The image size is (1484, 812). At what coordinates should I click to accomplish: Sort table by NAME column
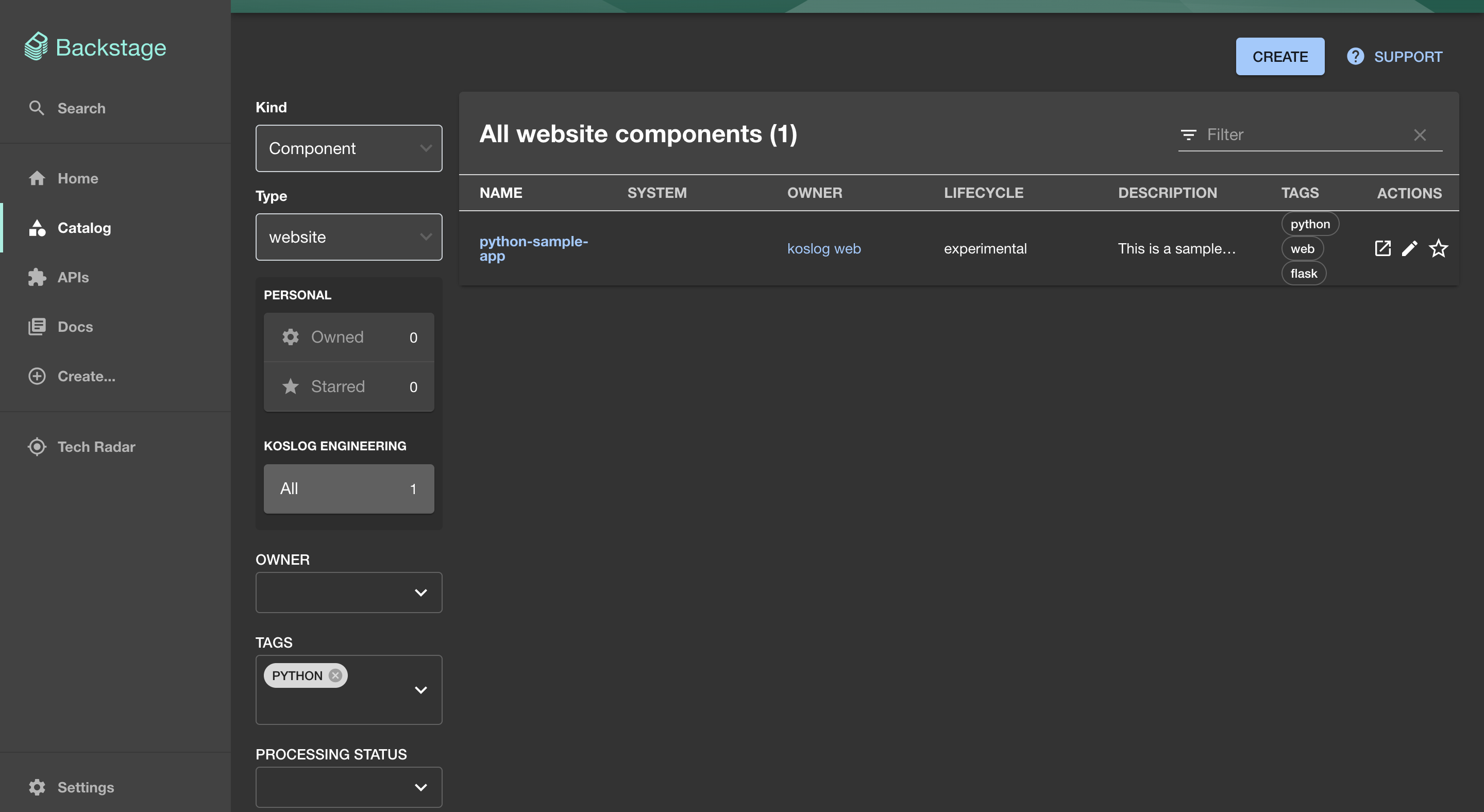(501, 193)
